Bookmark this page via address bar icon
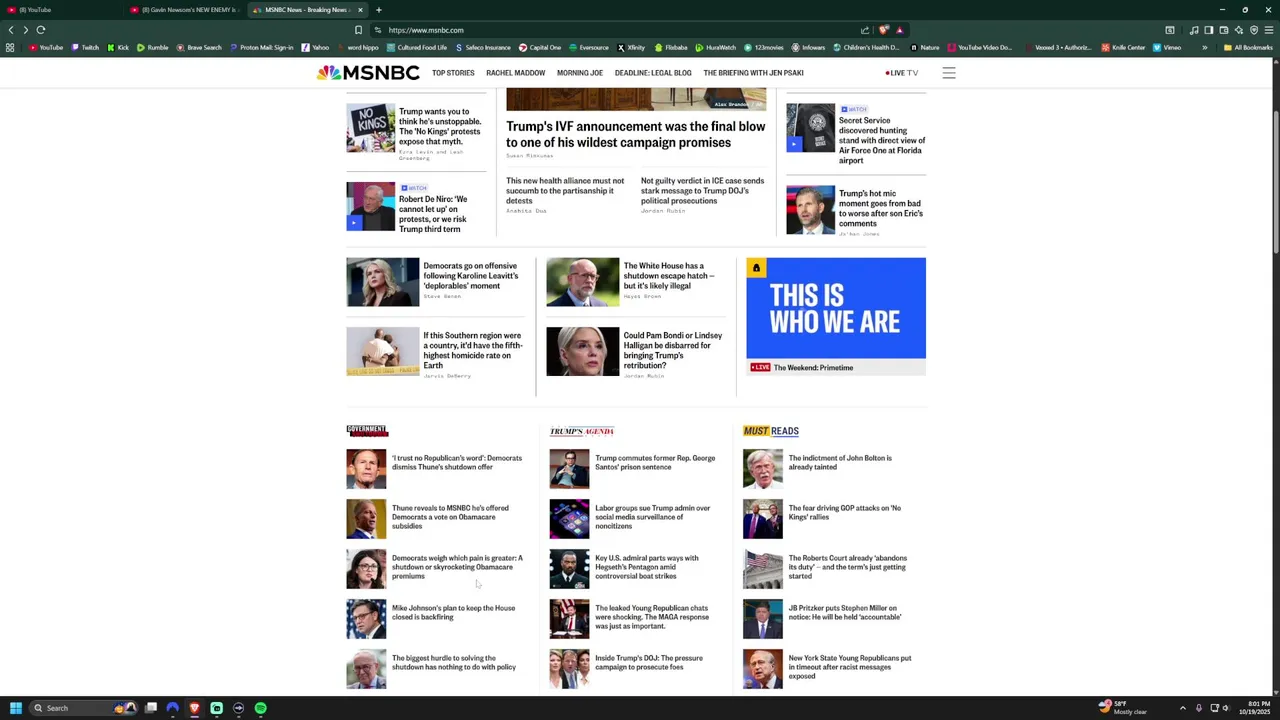The height and width of the screenshot is (720, 1280). (x=358, y=30)
